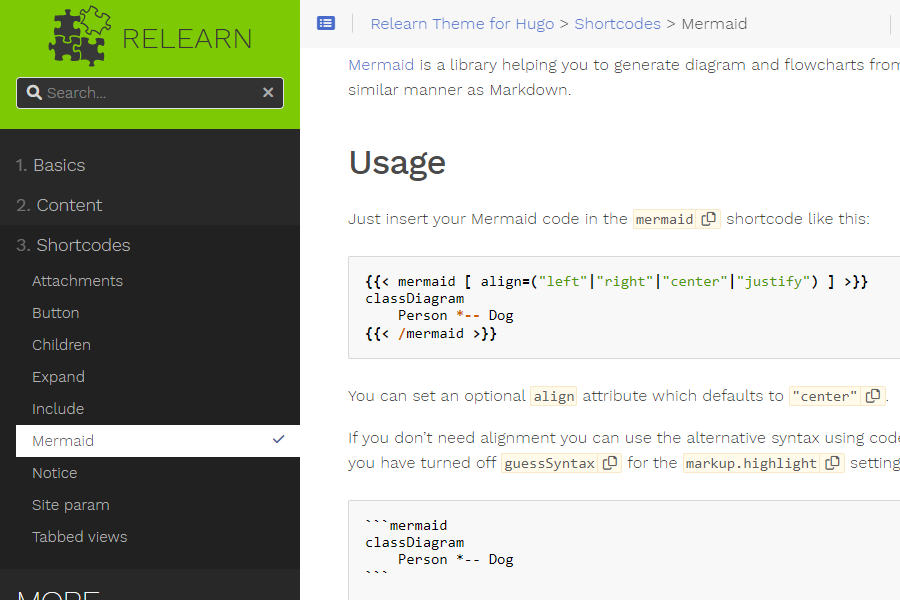Focus the Search input field
900x600 pixels.
(150, 93)
